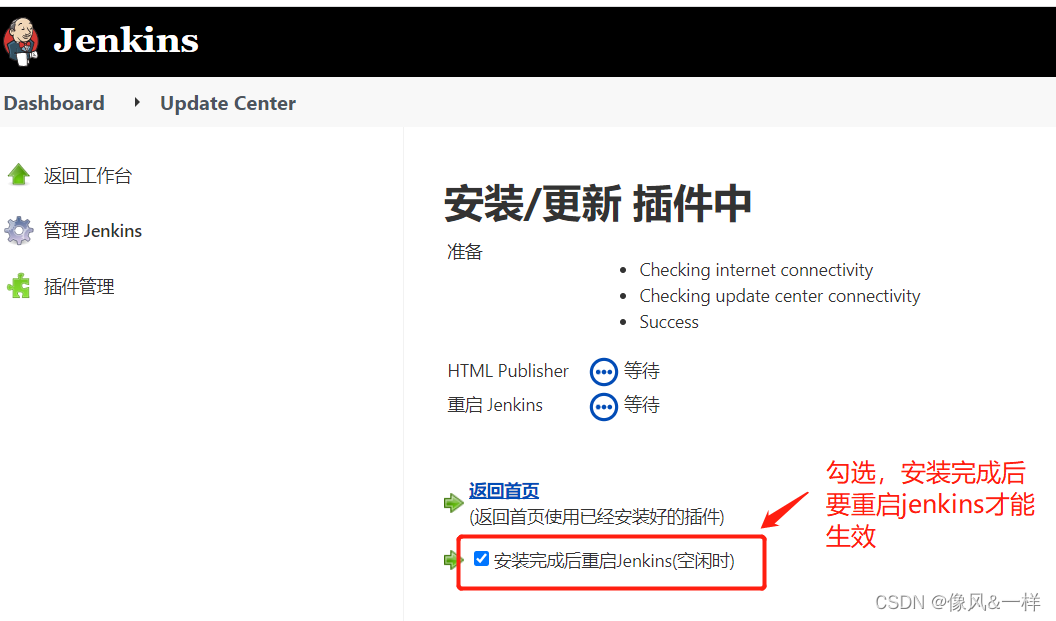Click the green arrow icon beside 返回首页

[453, 502]
